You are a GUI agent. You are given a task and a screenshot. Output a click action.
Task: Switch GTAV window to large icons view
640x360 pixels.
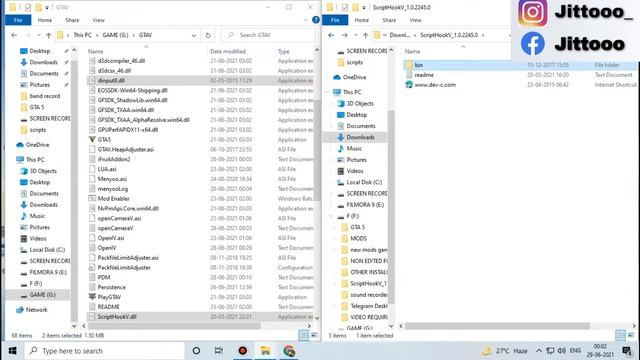pos(314,335)
